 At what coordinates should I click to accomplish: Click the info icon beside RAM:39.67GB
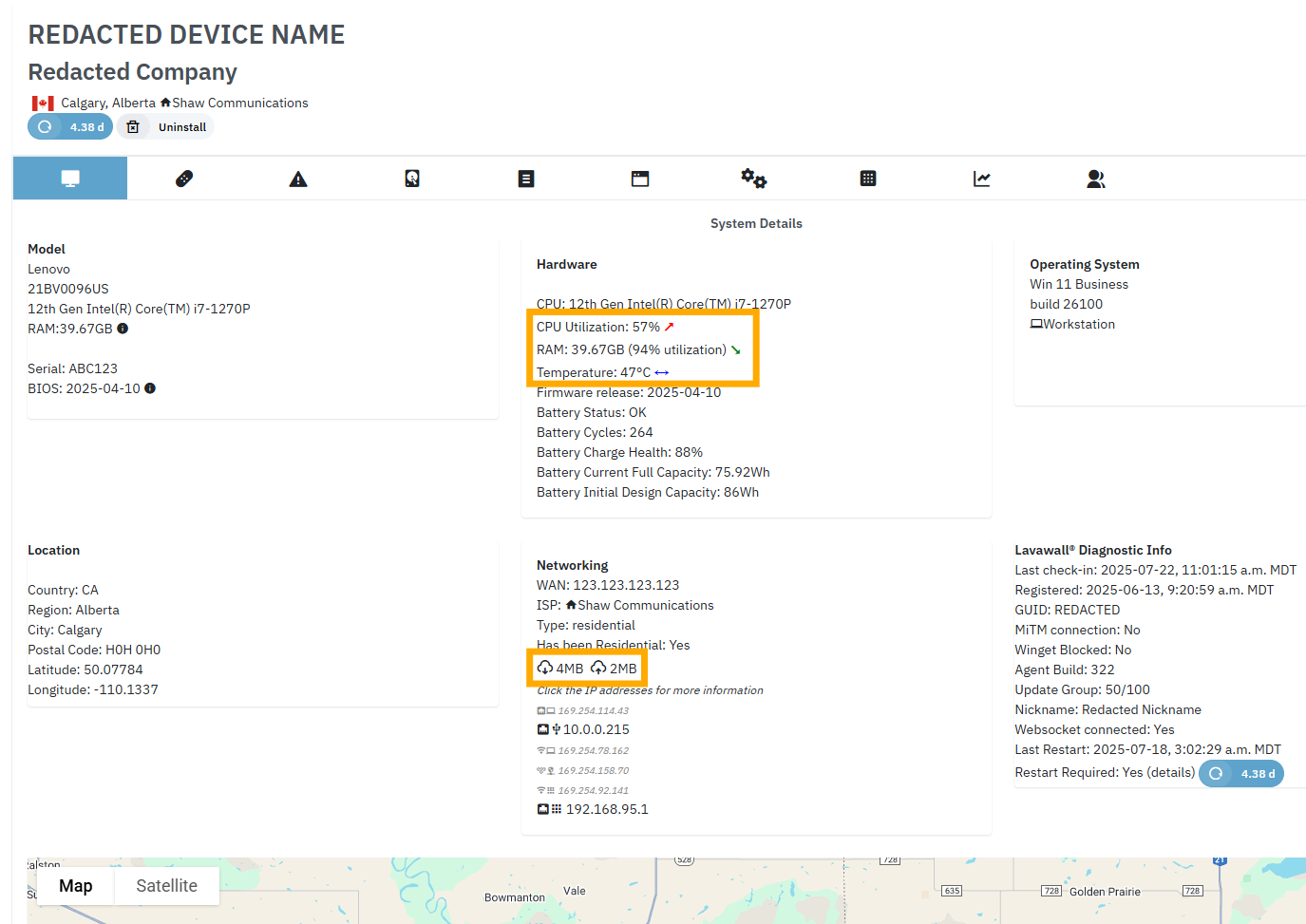[x=123, y=329]
